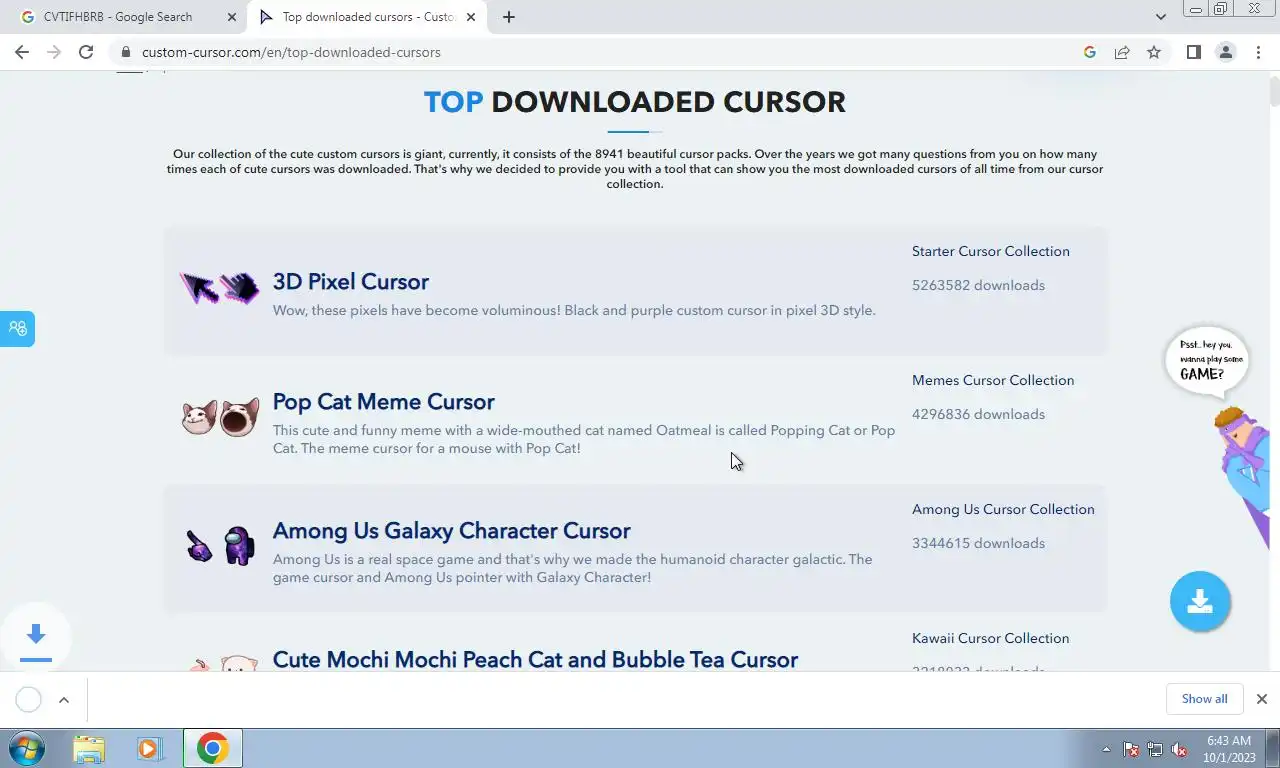This screenshot has height=768, width=1280.
Task: Click the Among Us Galaxy cursor thumbnail
Action: (x=221, y=546)
